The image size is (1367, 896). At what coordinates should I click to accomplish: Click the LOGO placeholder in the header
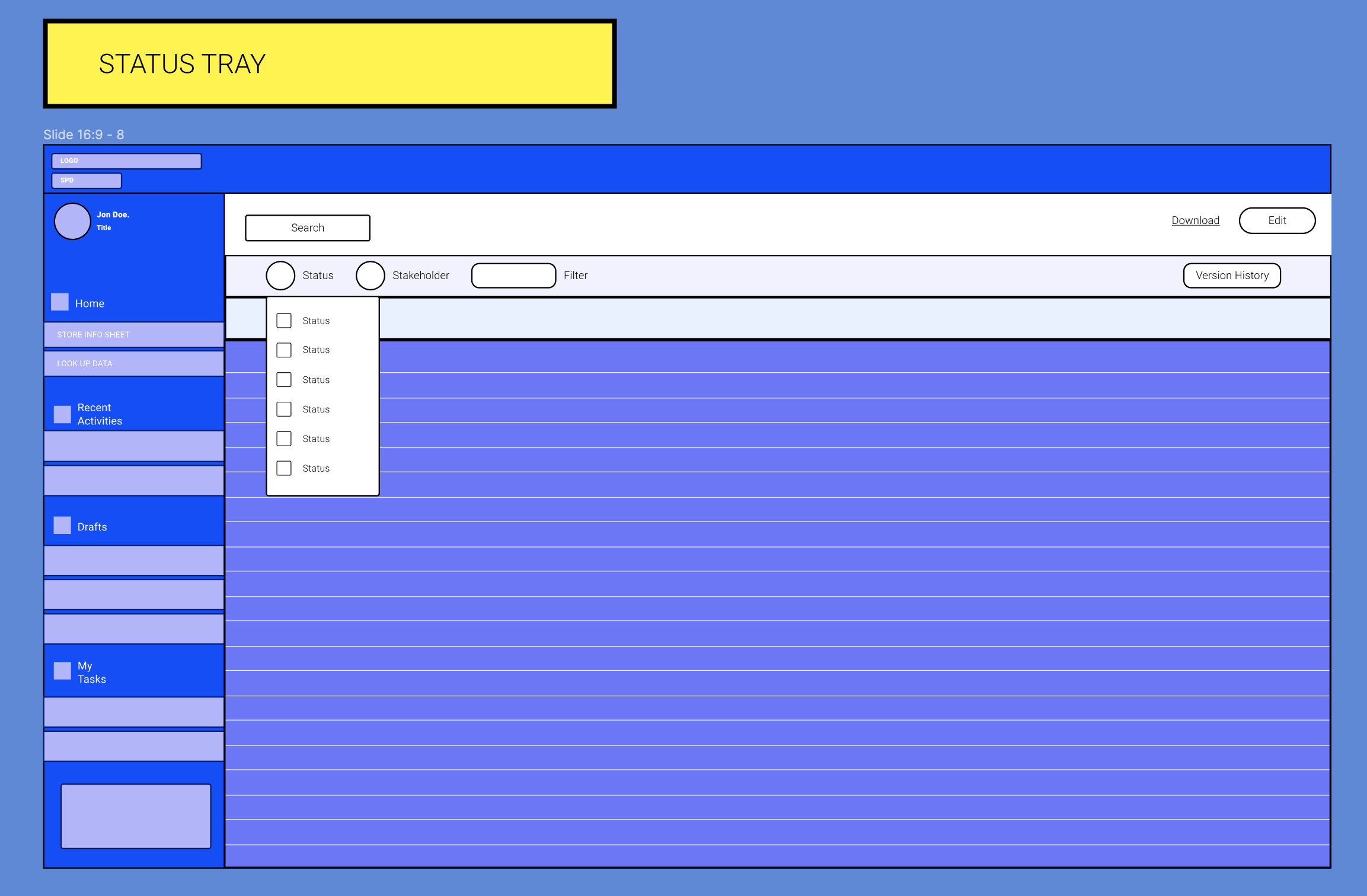(127, 161)
